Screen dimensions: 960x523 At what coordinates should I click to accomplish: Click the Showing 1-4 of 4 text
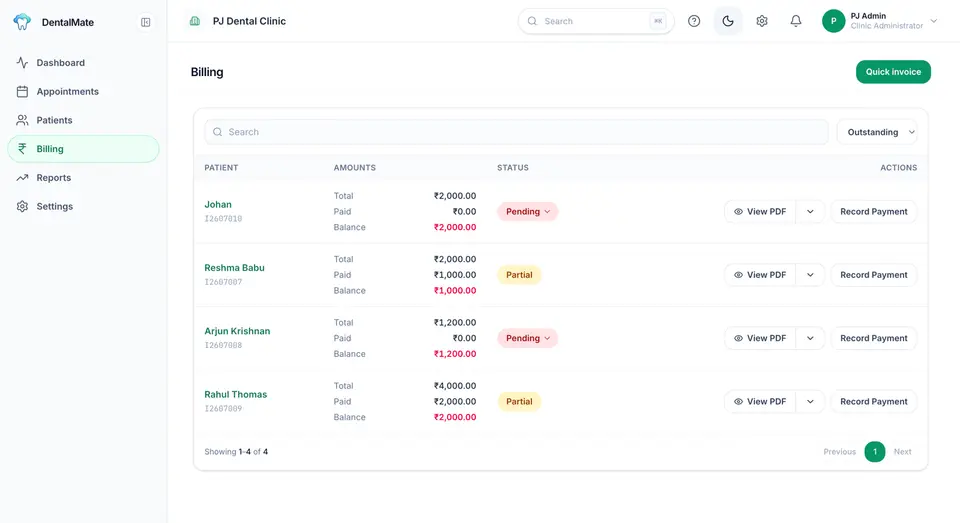point(236,452)
